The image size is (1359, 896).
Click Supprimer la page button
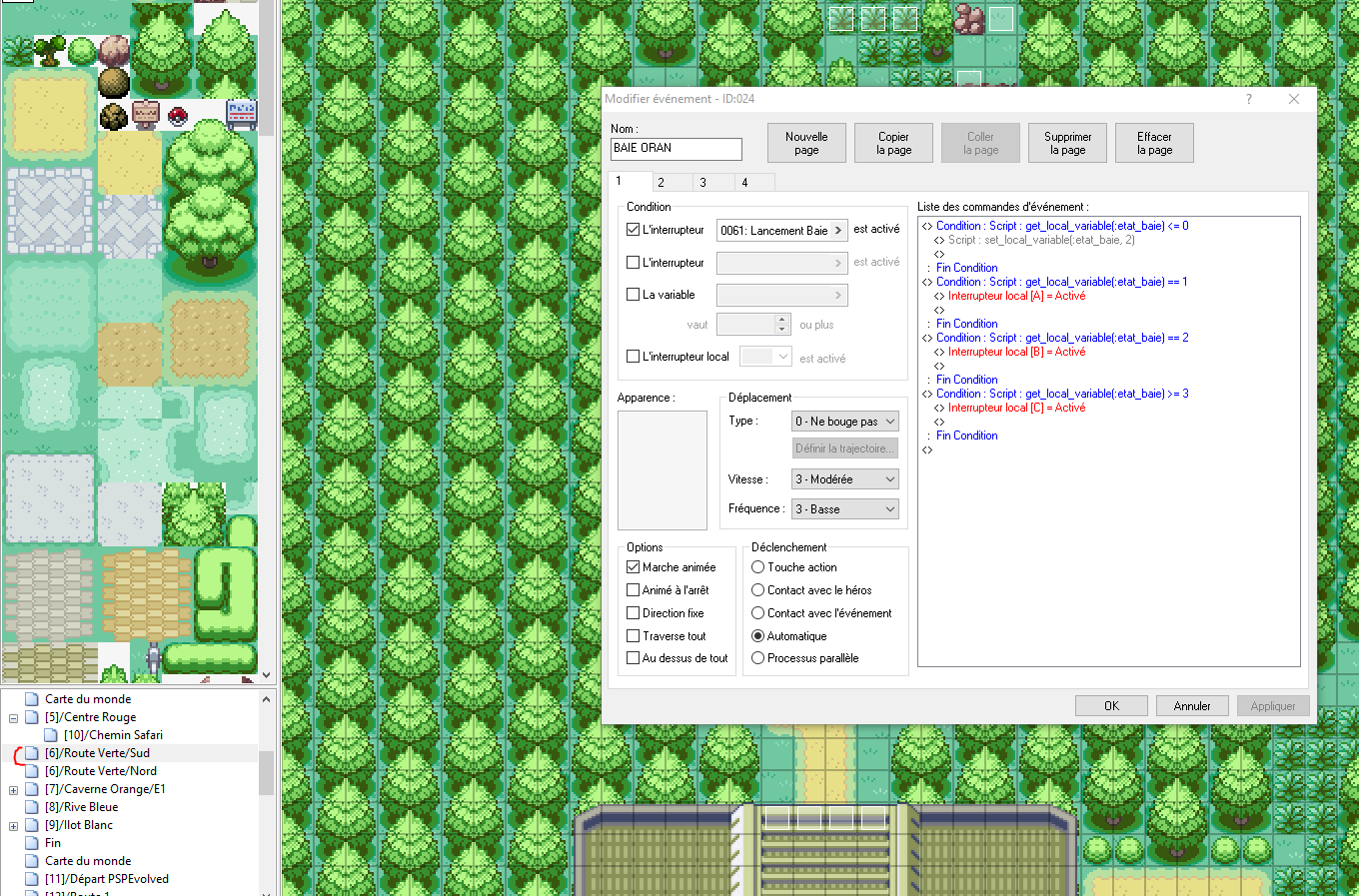[1067, 143]
